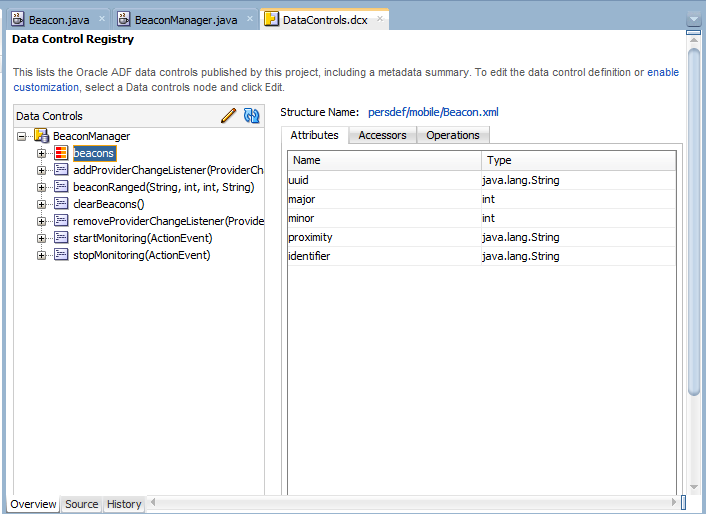Click the DataControls.dcx tab file icon

pyautogui.click(x=271, y=19)
